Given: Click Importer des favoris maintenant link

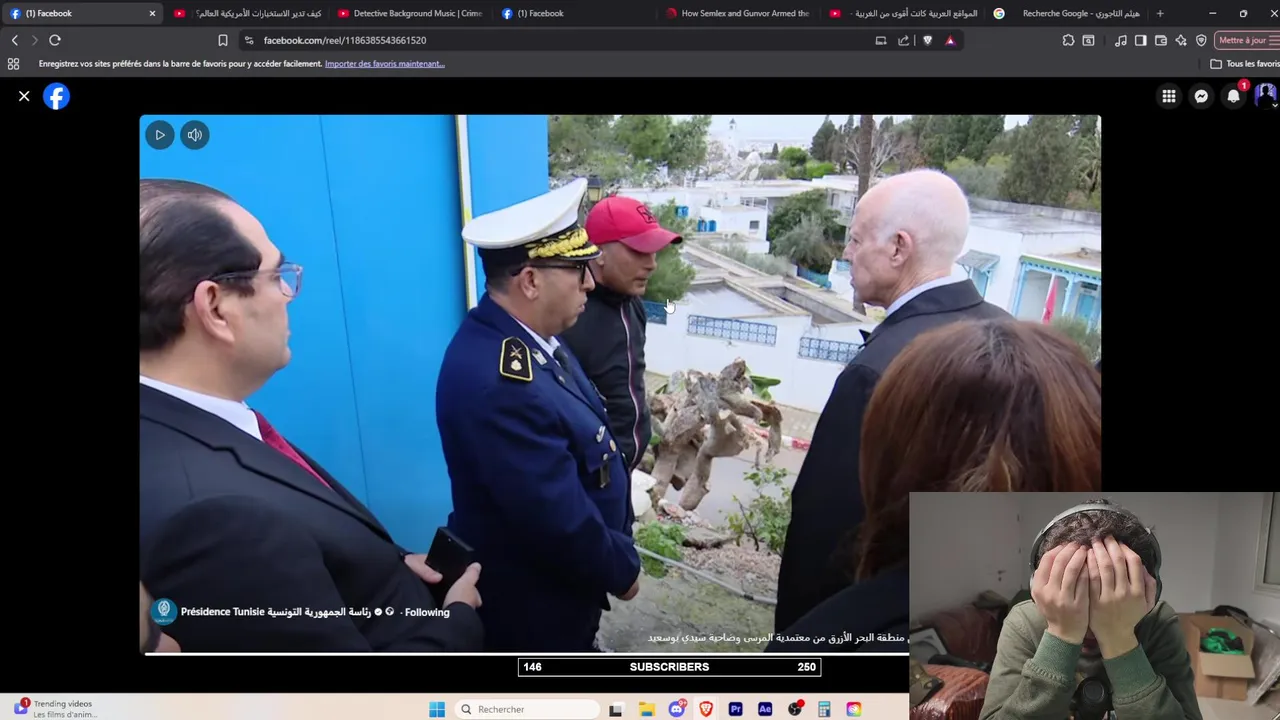Looking at the screenshot, I should (384, 63).
